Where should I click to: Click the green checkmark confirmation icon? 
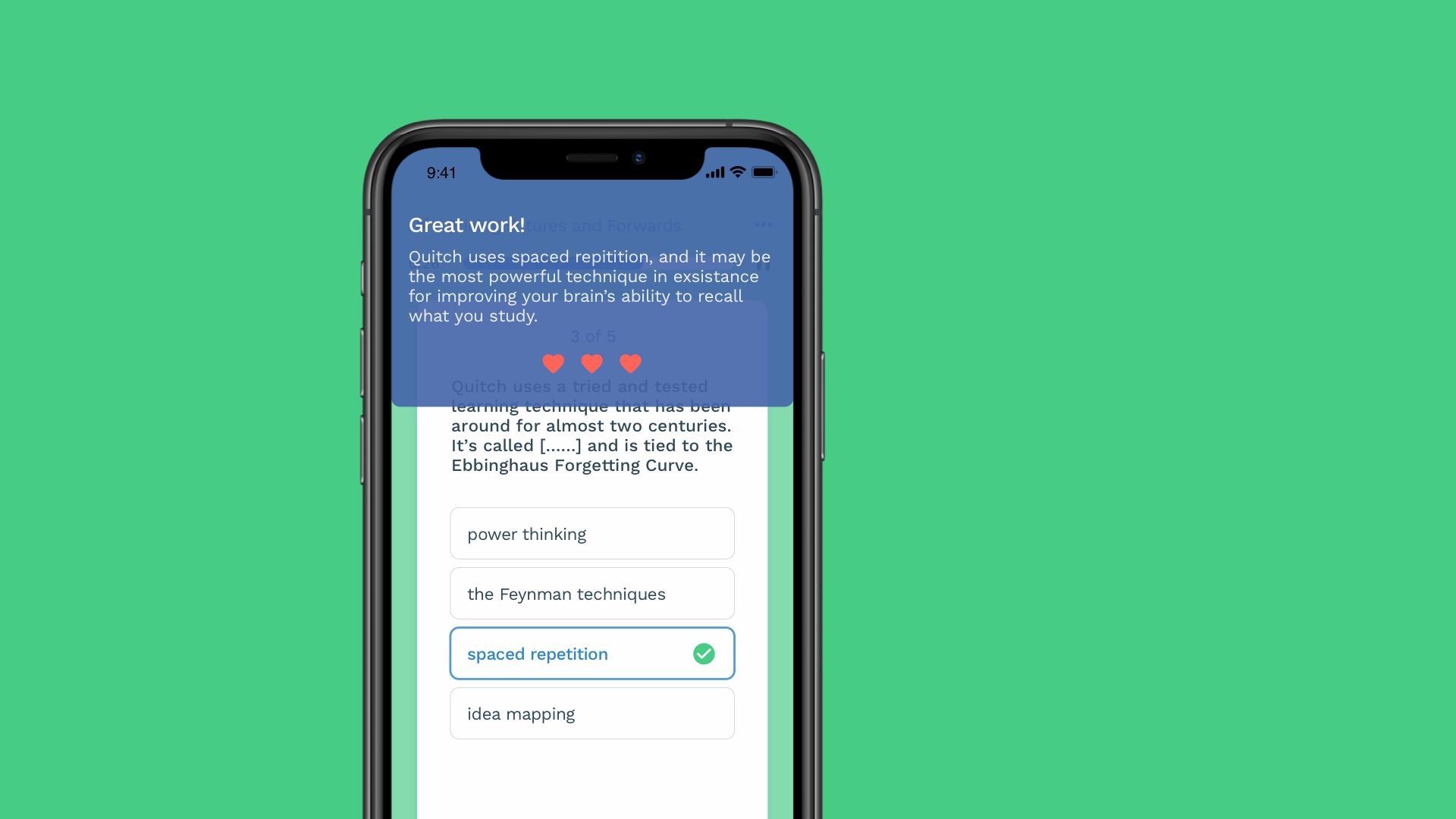pyautogui.click(x=703, y=653)
